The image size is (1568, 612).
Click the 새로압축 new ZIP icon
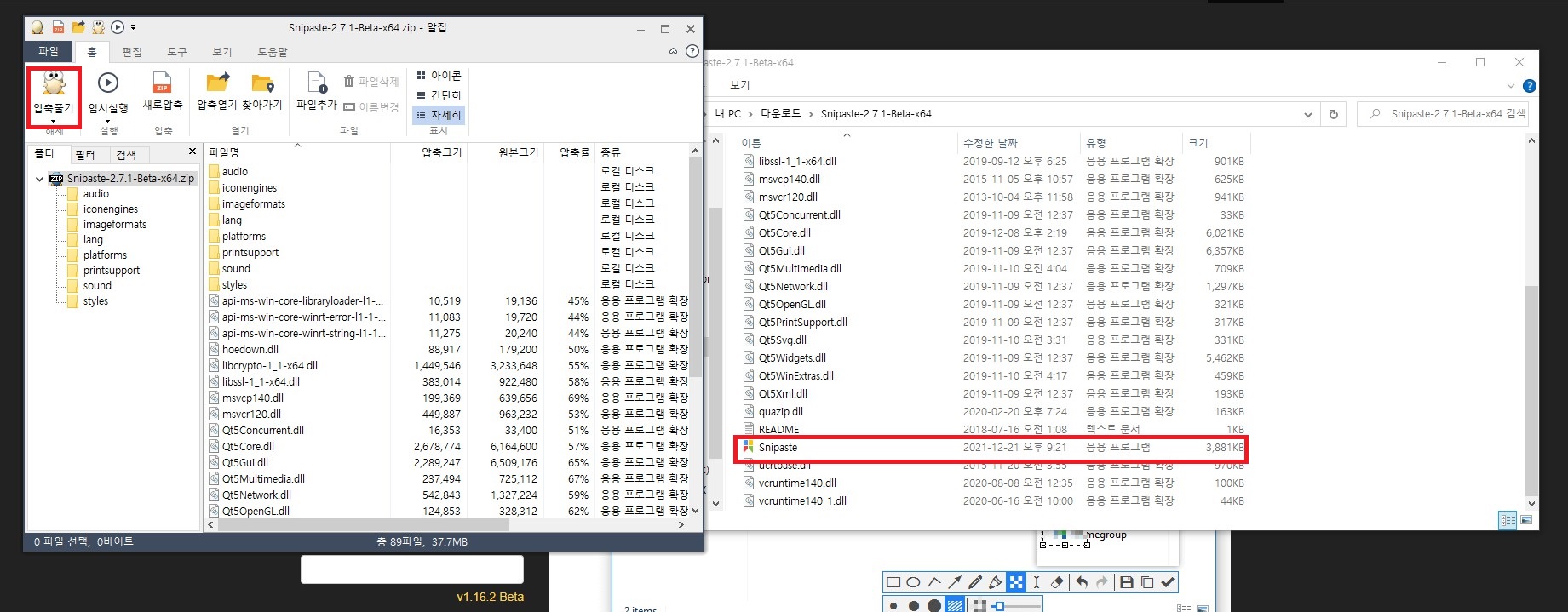pyautogui.click(x=162, y=83)
